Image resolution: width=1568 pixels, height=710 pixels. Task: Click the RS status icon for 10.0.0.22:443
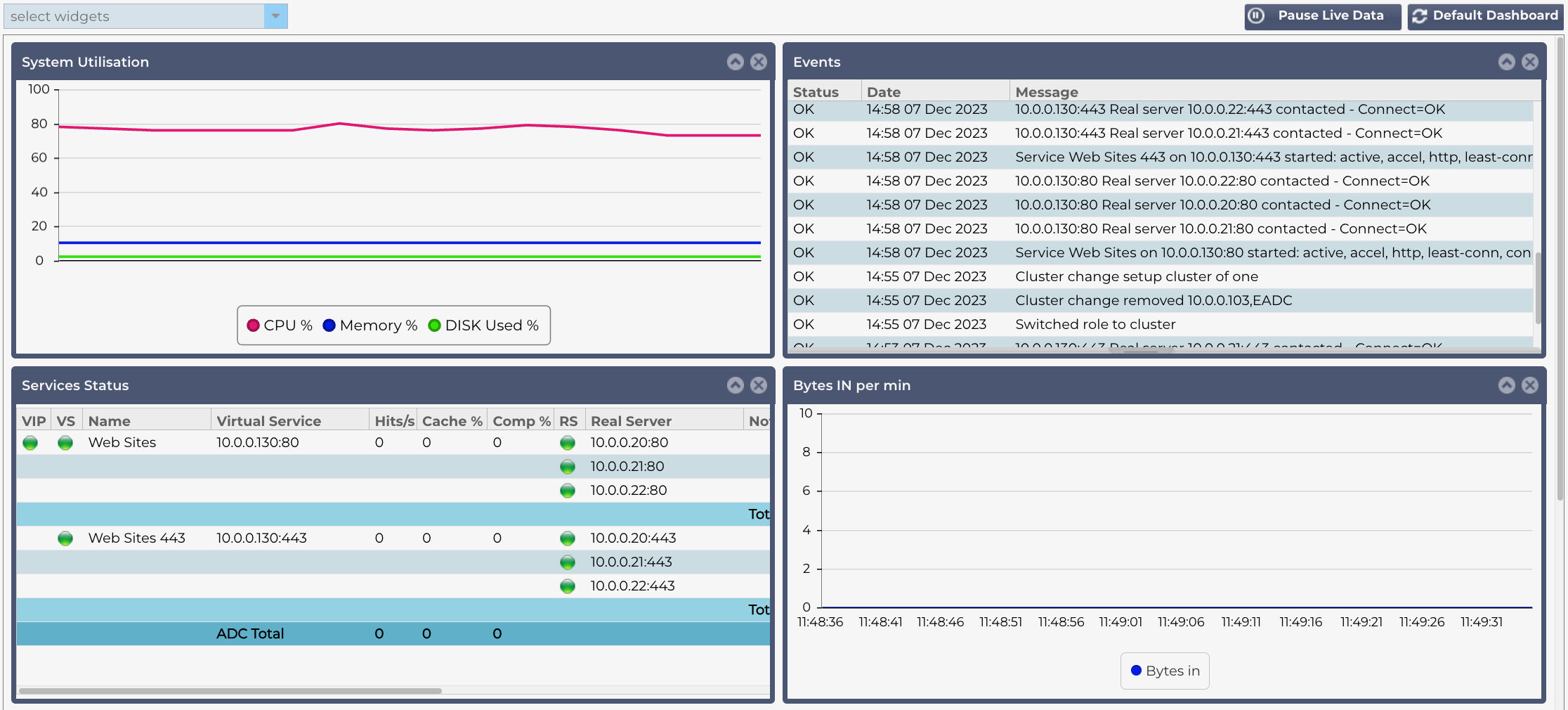568,586
